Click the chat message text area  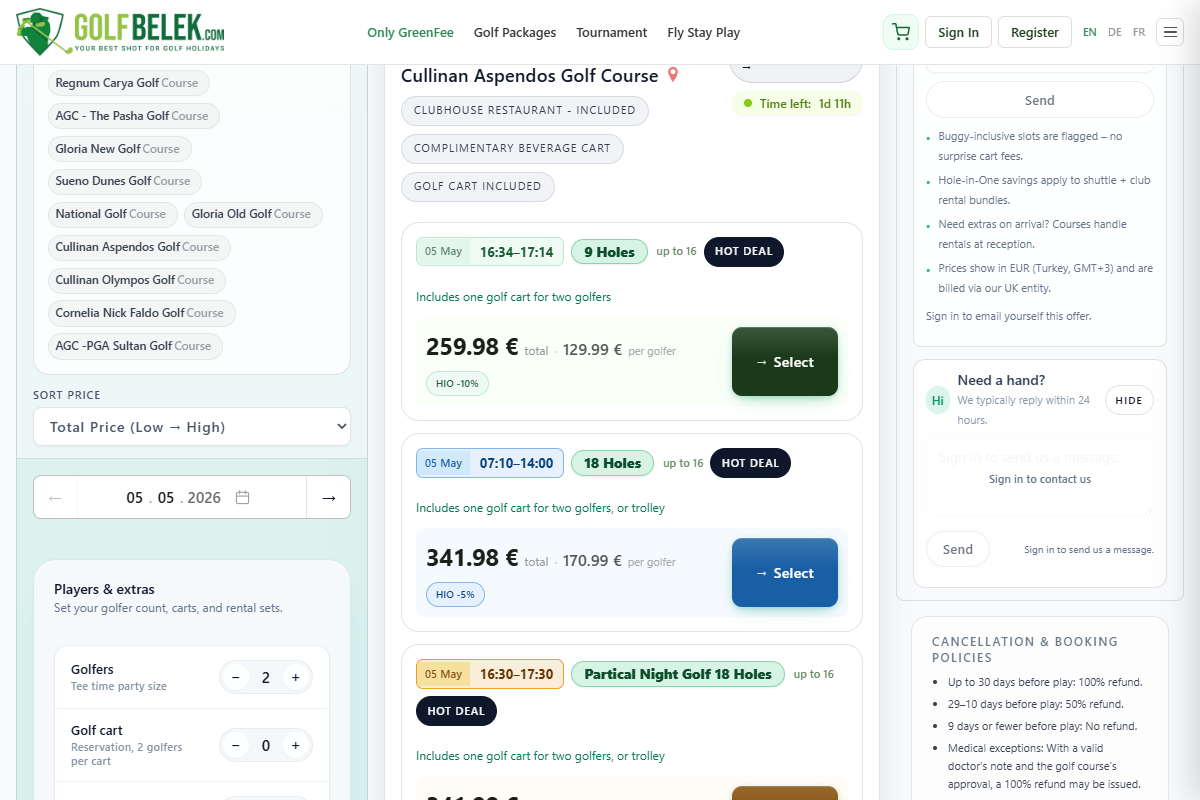[1040, 477]
